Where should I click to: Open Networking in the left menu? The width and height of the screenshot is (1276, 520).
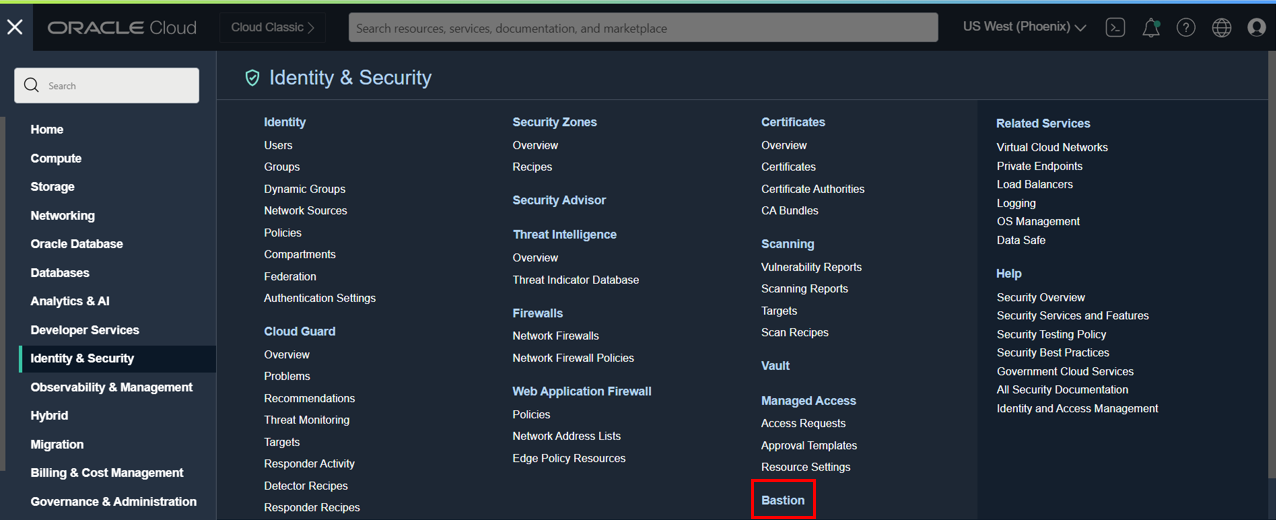[x=62, y=215]
